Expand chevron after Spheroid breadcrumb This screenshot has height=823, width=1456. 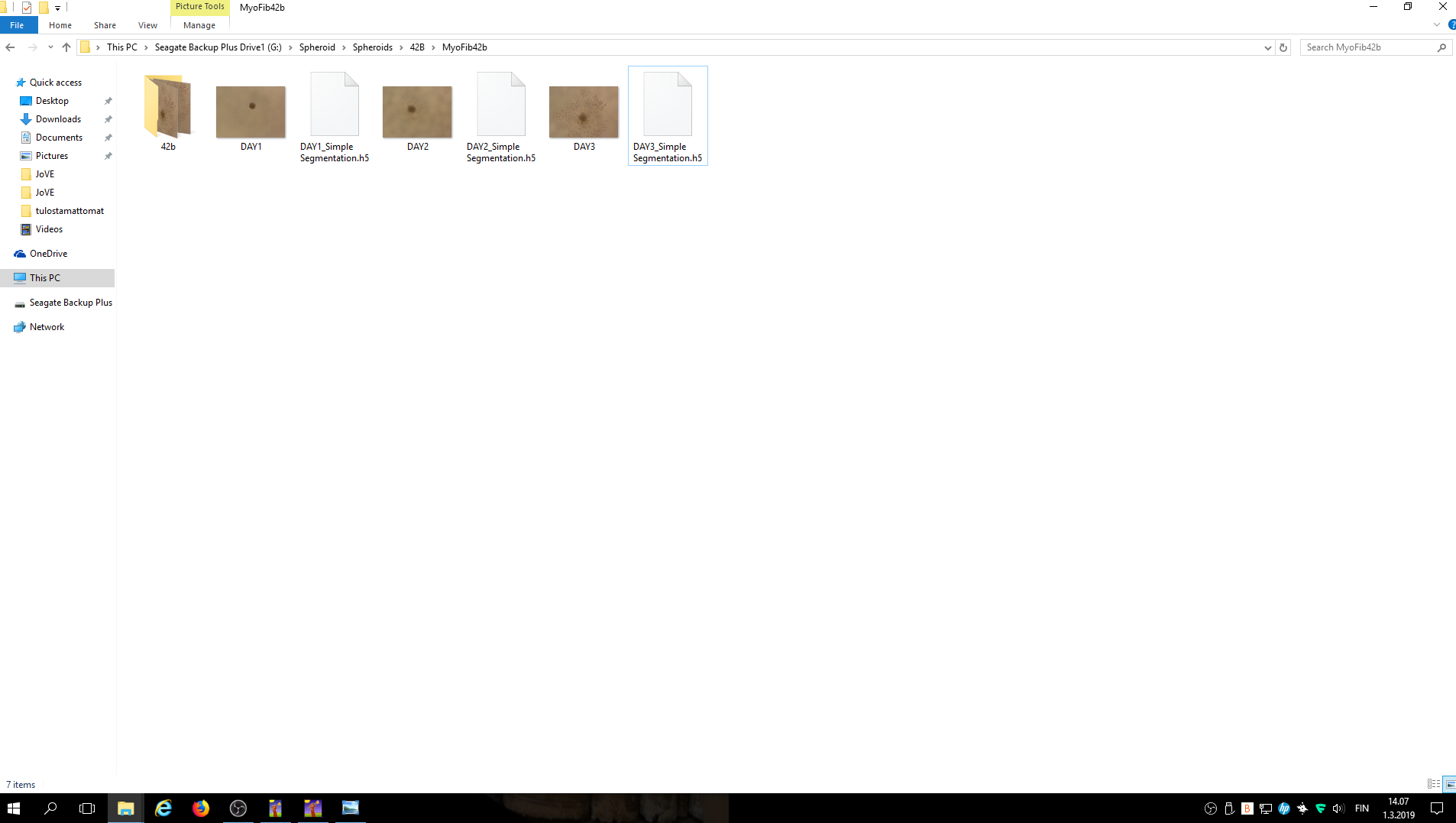[x=344, y=47]
